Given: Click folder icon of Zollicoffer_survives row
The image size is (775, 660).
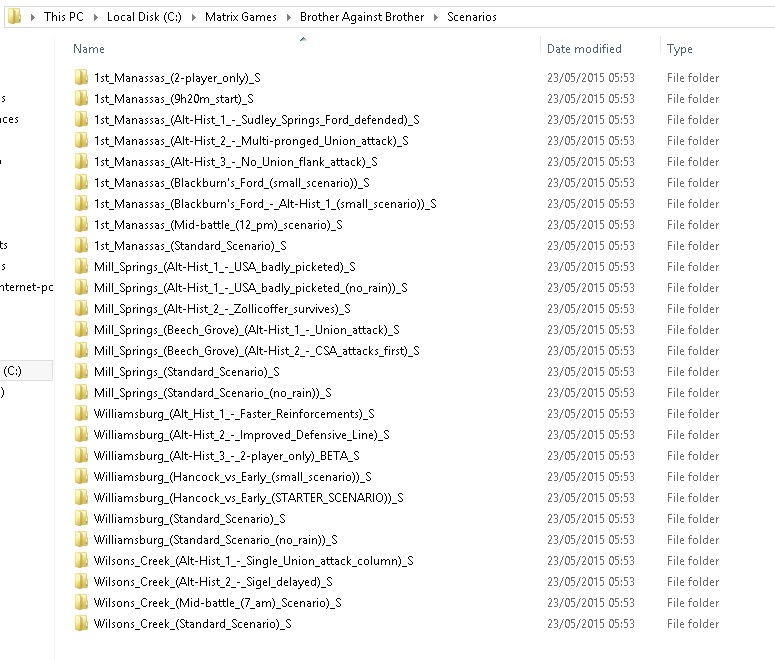Looking at the screenshot, I should pyautogui.click(x=82, y=309).
